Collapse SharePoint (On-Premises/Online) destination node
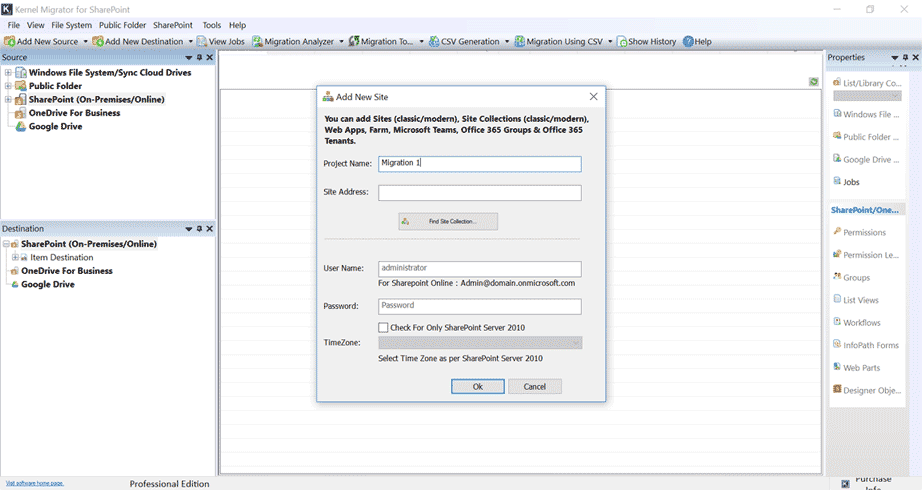The image size is (922, 490). click(6, 244)
